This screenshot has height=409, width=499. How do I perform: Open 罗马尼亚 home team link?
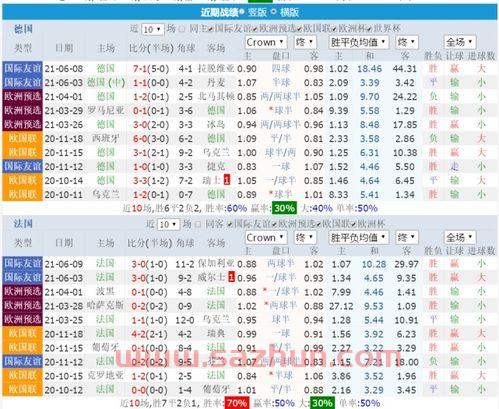[106, 110]
